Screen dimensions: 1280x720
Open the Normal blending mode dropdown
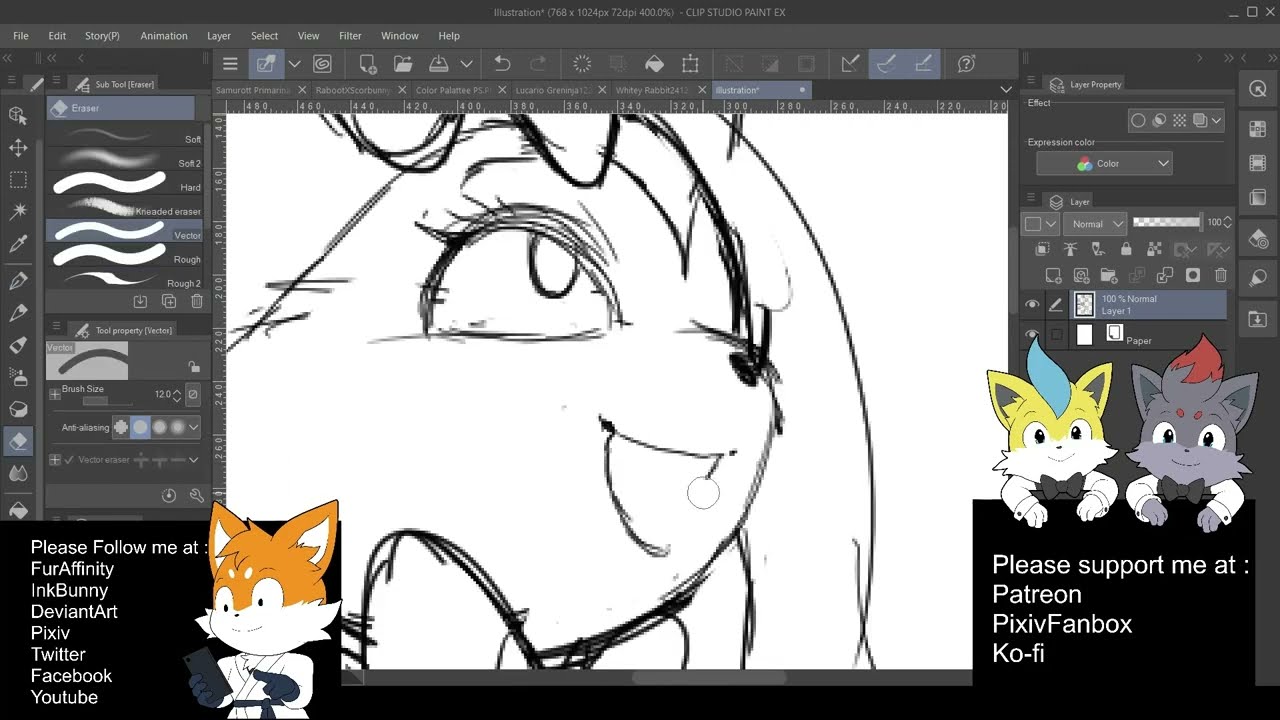pyautogui.click(x=1094, y=224)
